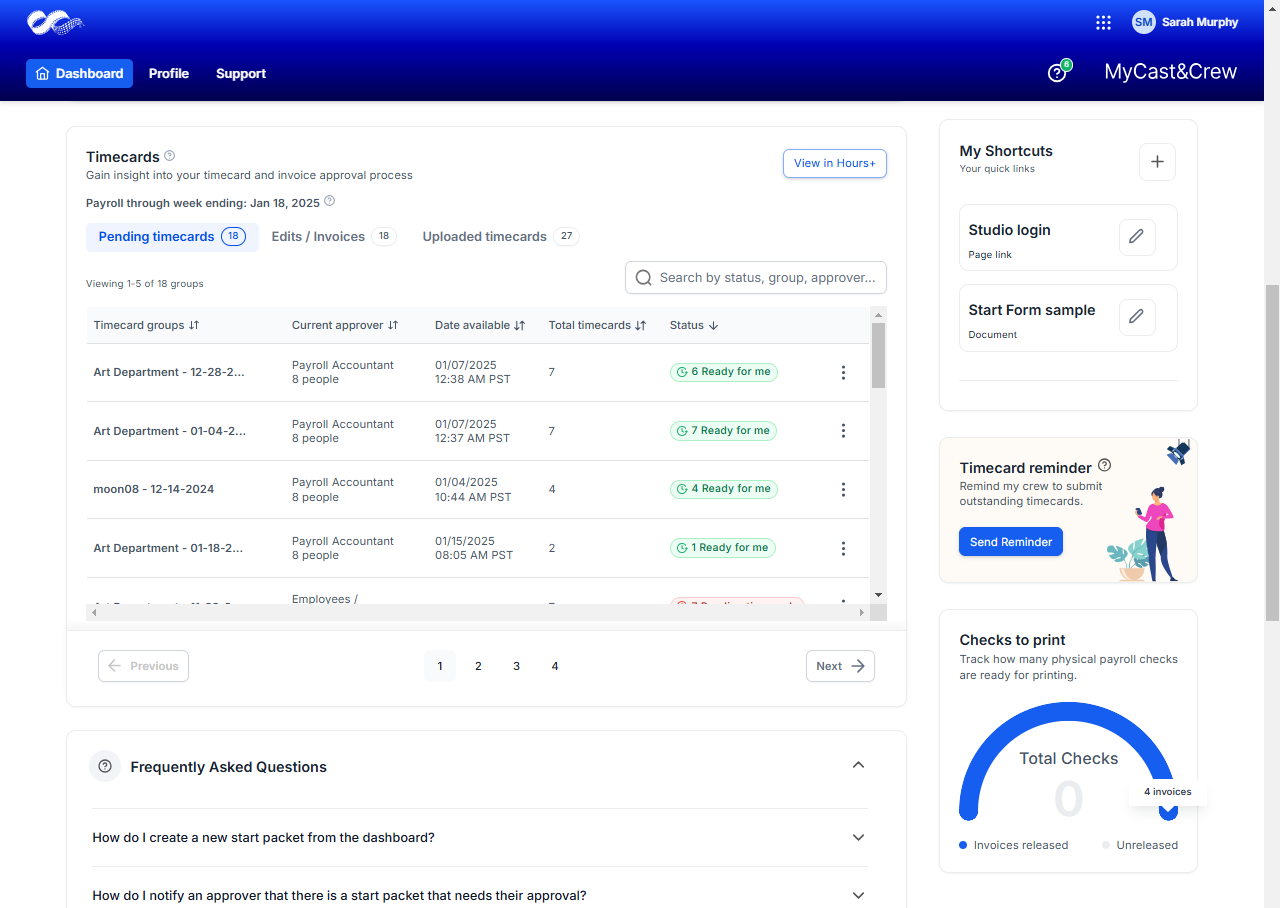Image resolution: width=1280 pixels, height=908 pixels.
Task: Edit the Studio login shortcut
Action: [1136, 237]
